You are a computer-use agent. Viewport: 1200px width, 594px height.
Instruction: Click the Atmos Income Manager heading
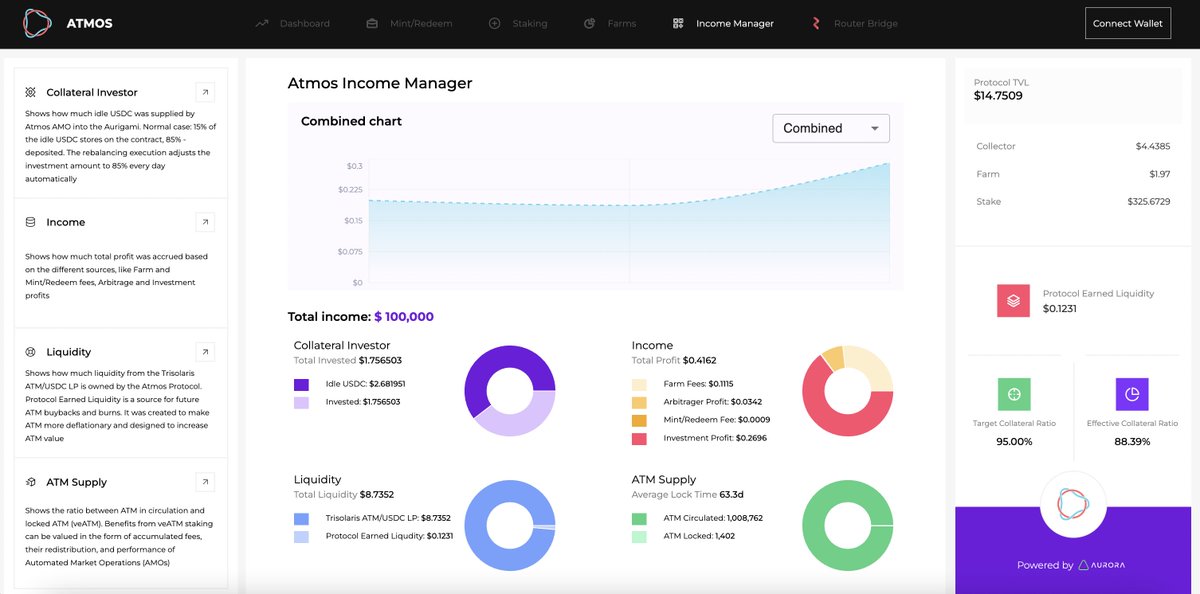pyautogui.click(x=380, y=83)
